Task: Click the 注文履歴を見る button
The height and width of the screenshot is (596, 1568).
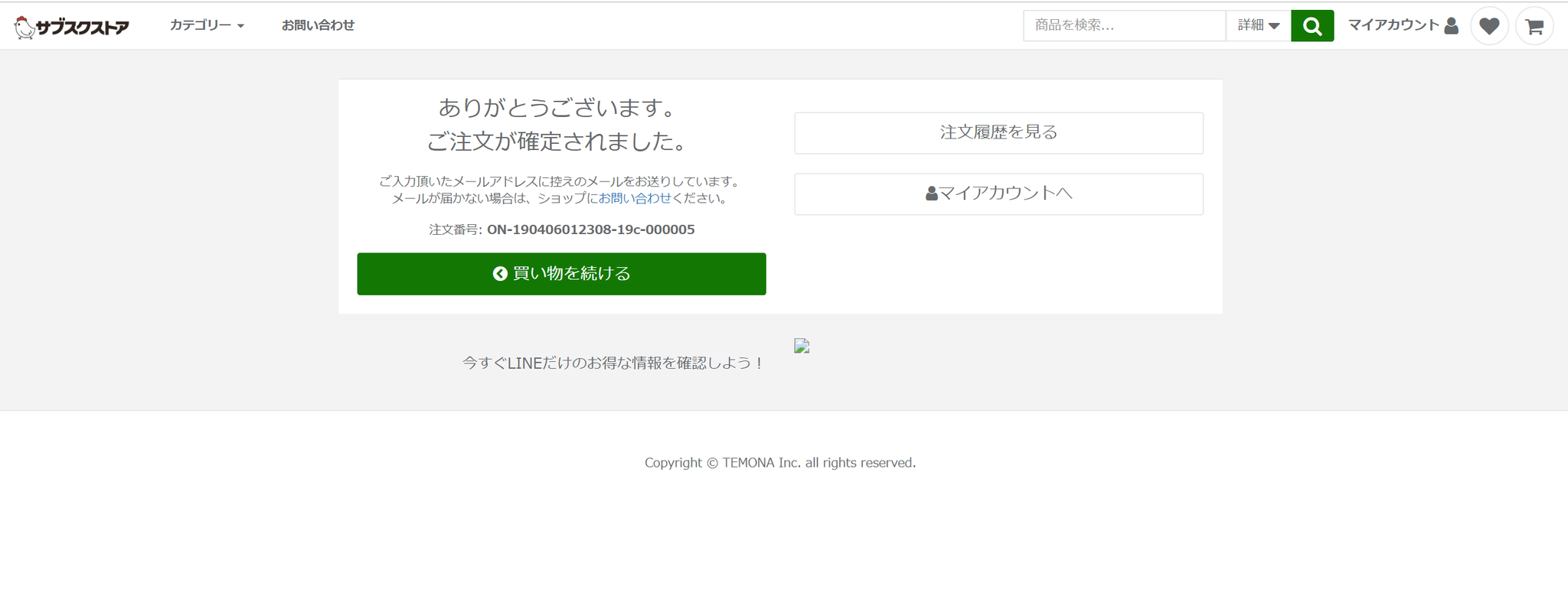Action: (998, 132)
